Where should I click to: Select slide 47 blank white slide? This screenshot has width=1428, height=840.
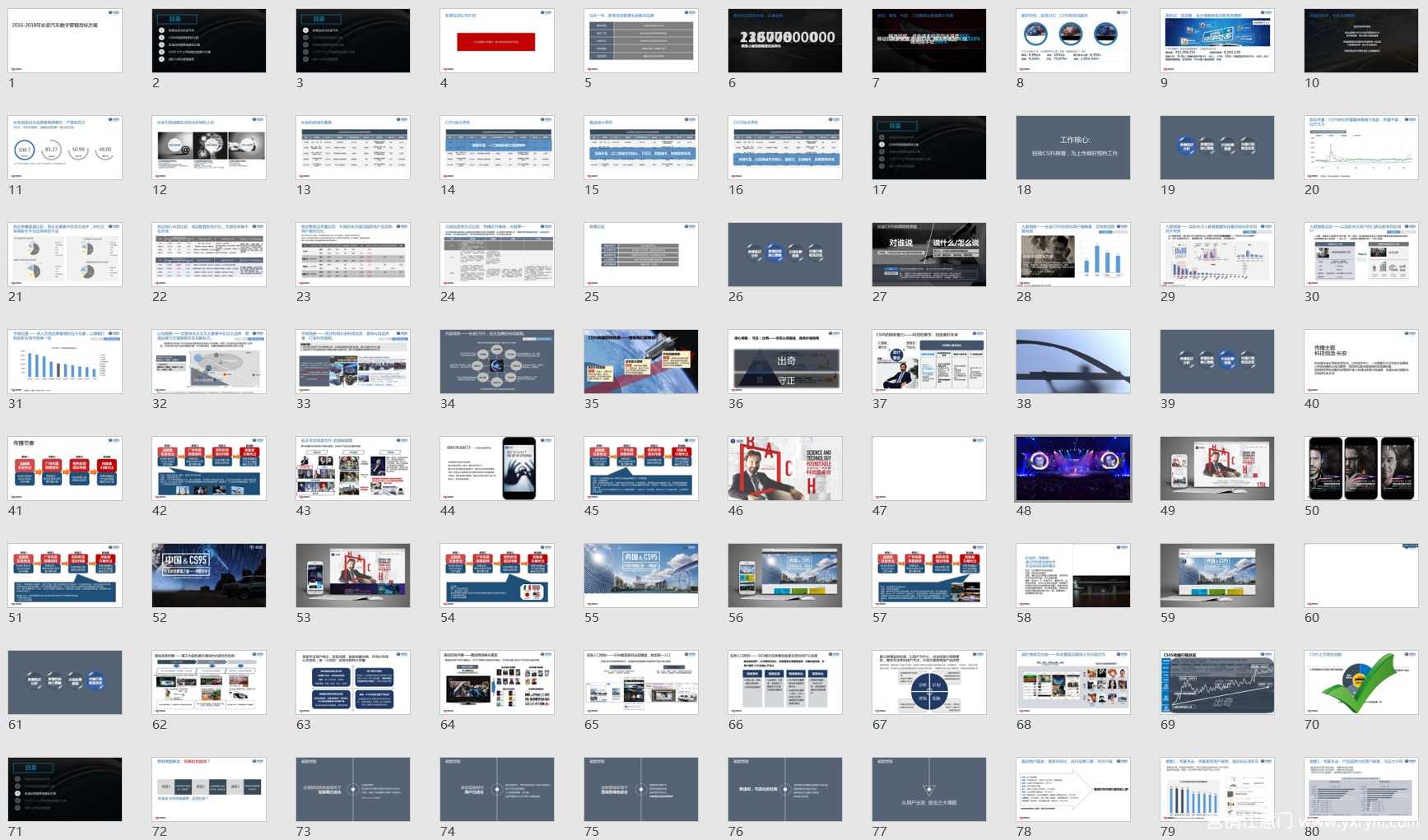coord(929,468)
